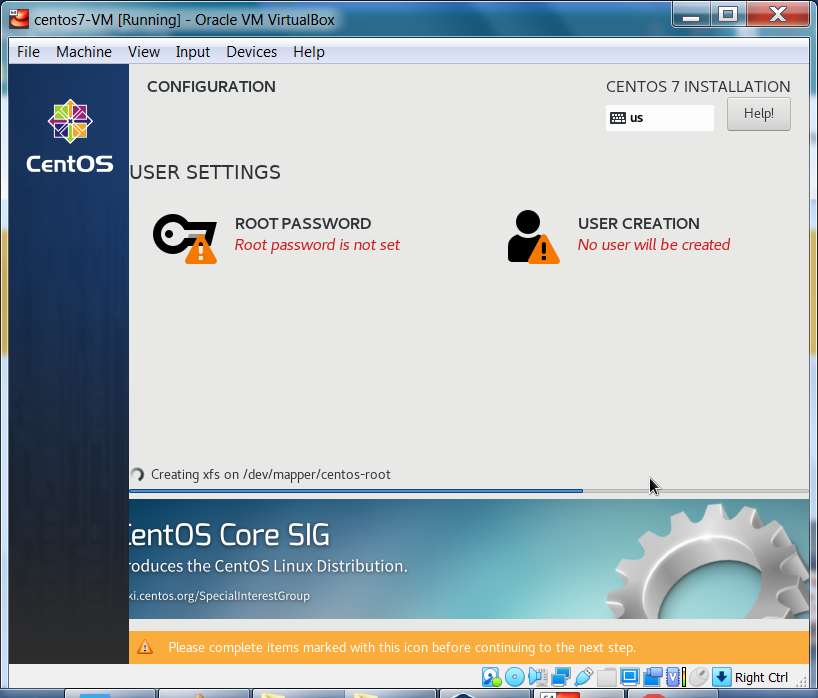Viewport: 818px width, 698px height.
Task: Click the network adapters status icon
Action: pos(560,677)
